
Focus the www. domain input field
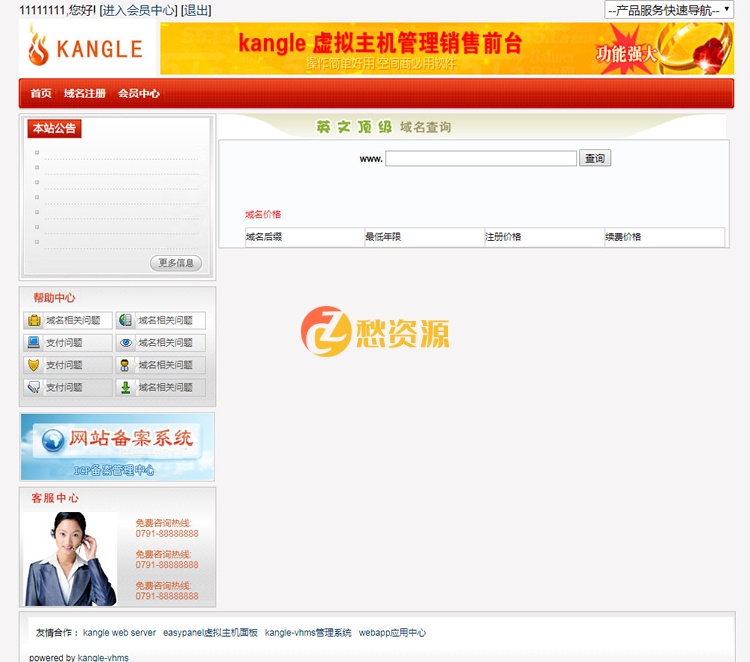(481, 158)
